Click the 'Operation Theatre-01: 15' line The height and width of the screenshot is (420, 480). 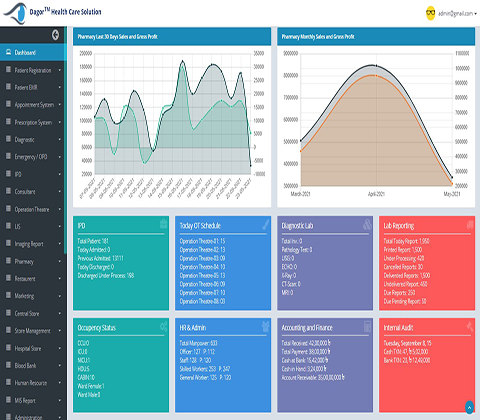(202, 241)
